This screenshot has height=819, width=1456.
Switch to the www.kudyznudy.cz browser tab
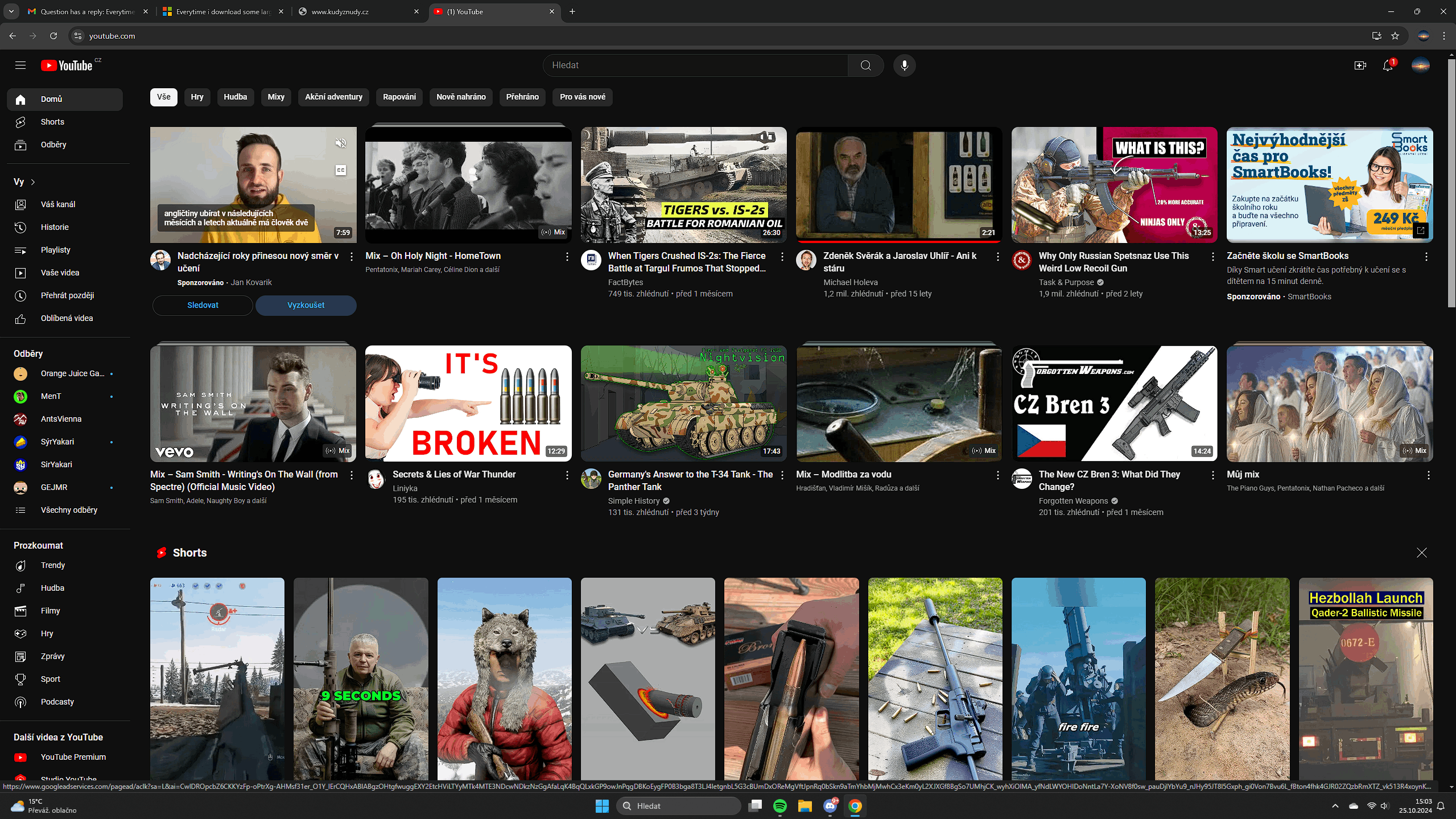(x=358, y=11)
